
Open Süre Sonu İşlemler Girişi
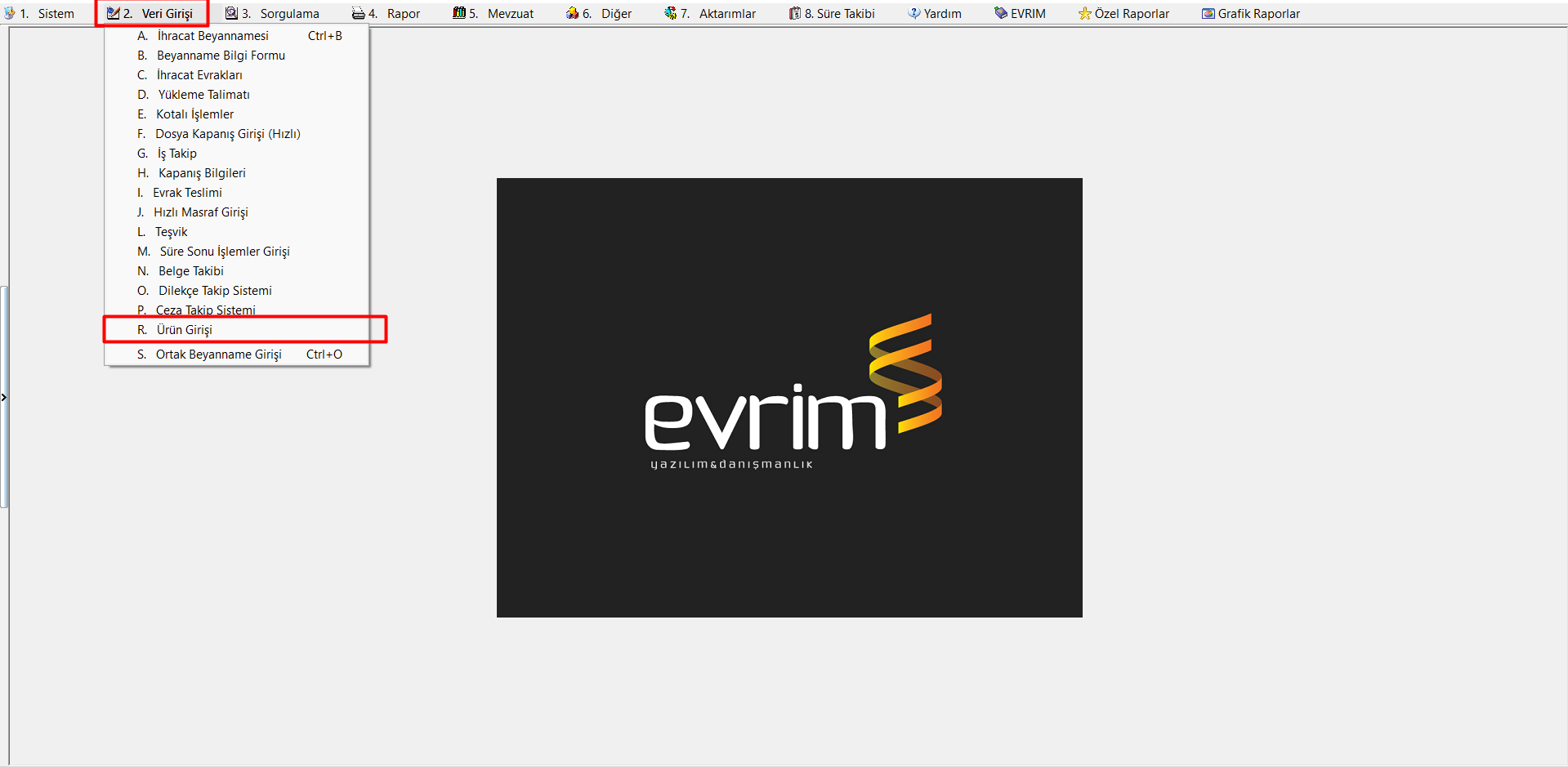(237, 252)
